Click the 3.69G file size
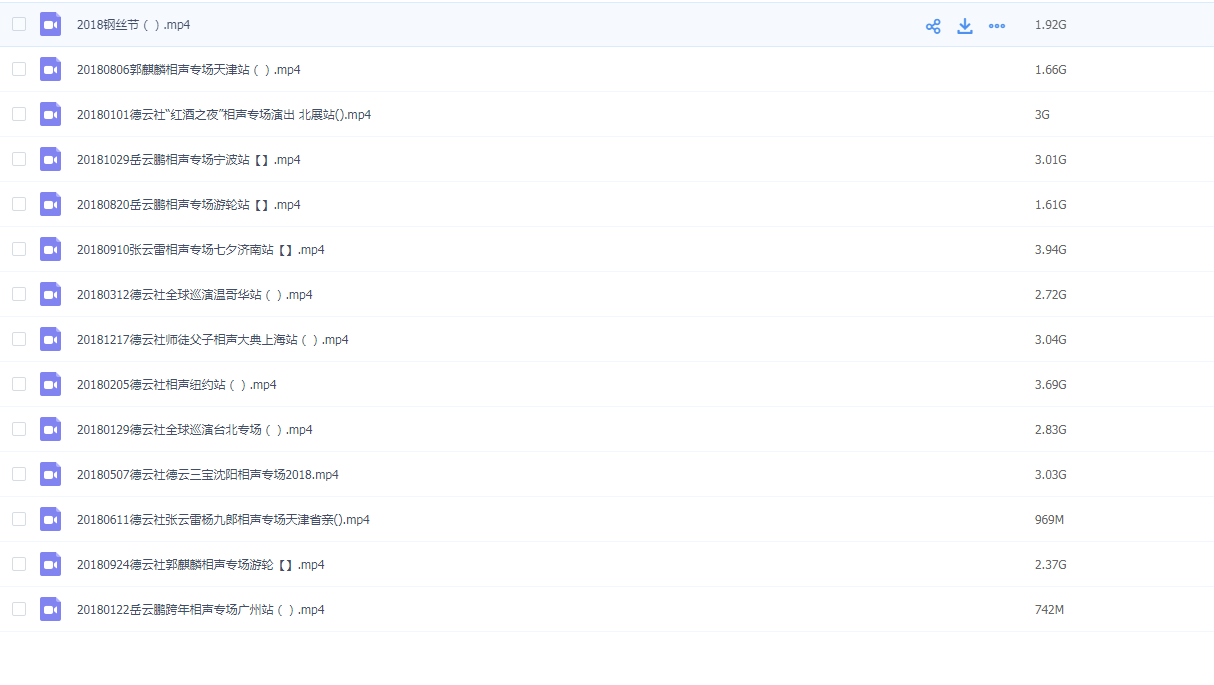The height and width of the screenshot is (685, 1214). (x=1051, y=385)
